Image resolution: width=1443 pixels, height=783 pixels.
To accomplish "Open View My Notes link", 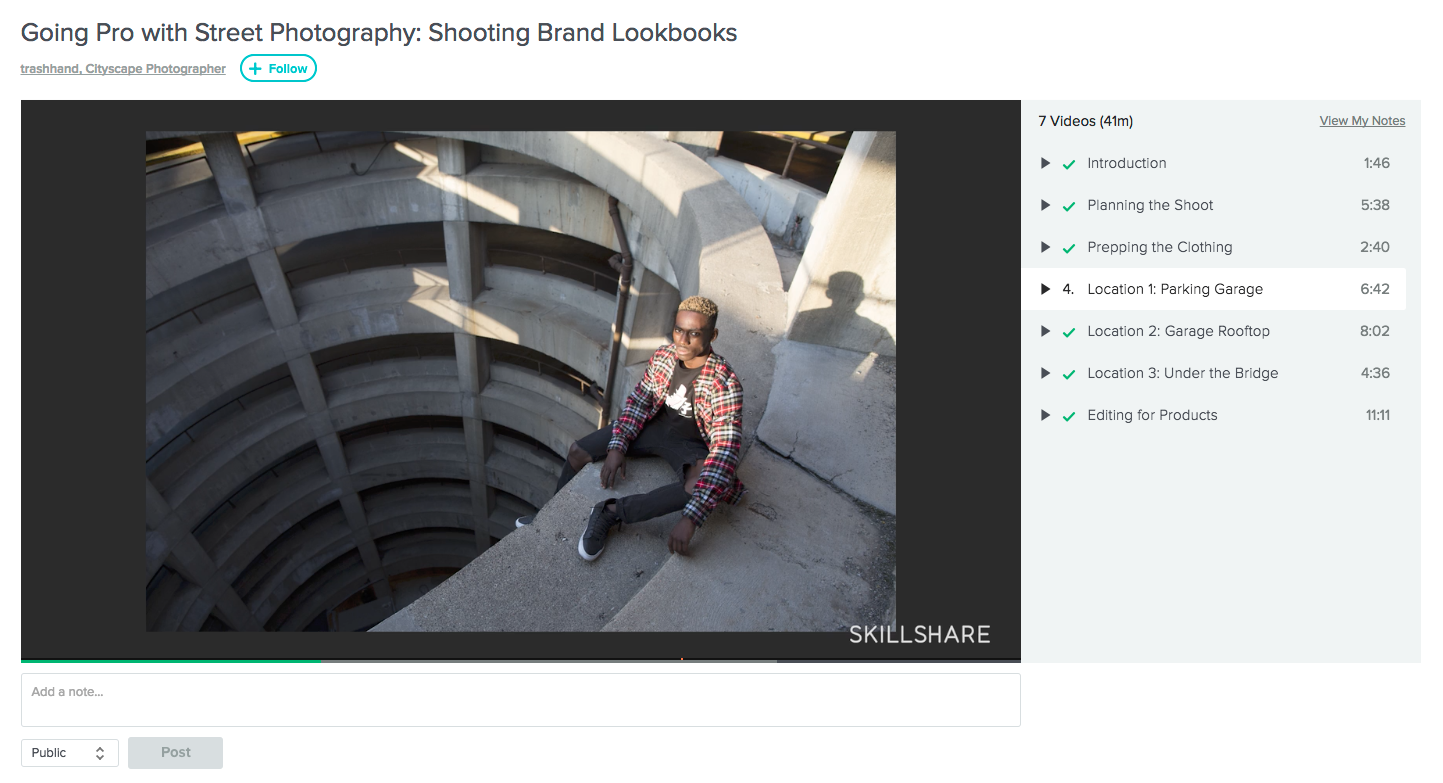I will pyautogui.click(x=1362, y=121).
